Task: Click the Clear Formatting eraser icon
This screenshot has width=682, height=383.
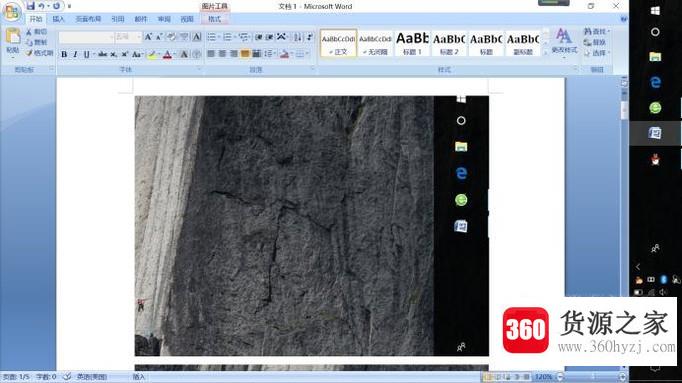Action: point(171,37)
